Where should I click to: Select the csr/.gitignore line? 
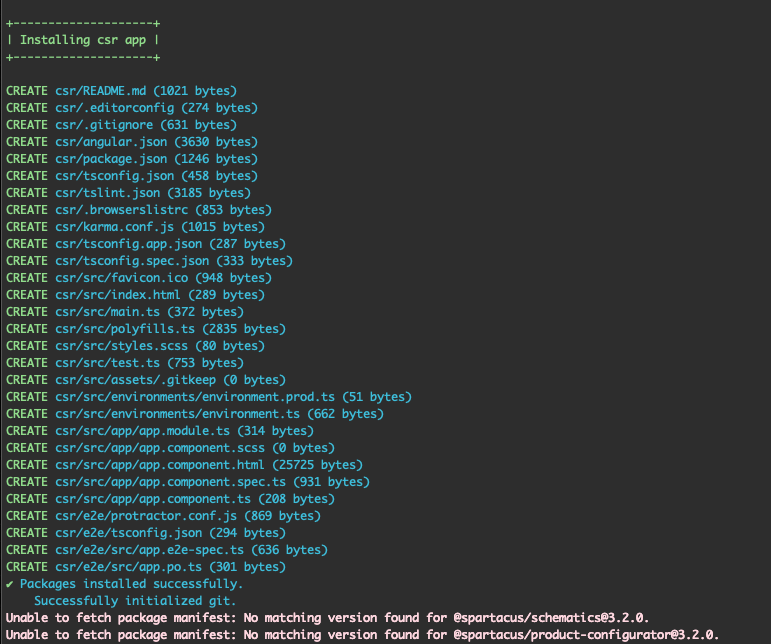(121, 125)
